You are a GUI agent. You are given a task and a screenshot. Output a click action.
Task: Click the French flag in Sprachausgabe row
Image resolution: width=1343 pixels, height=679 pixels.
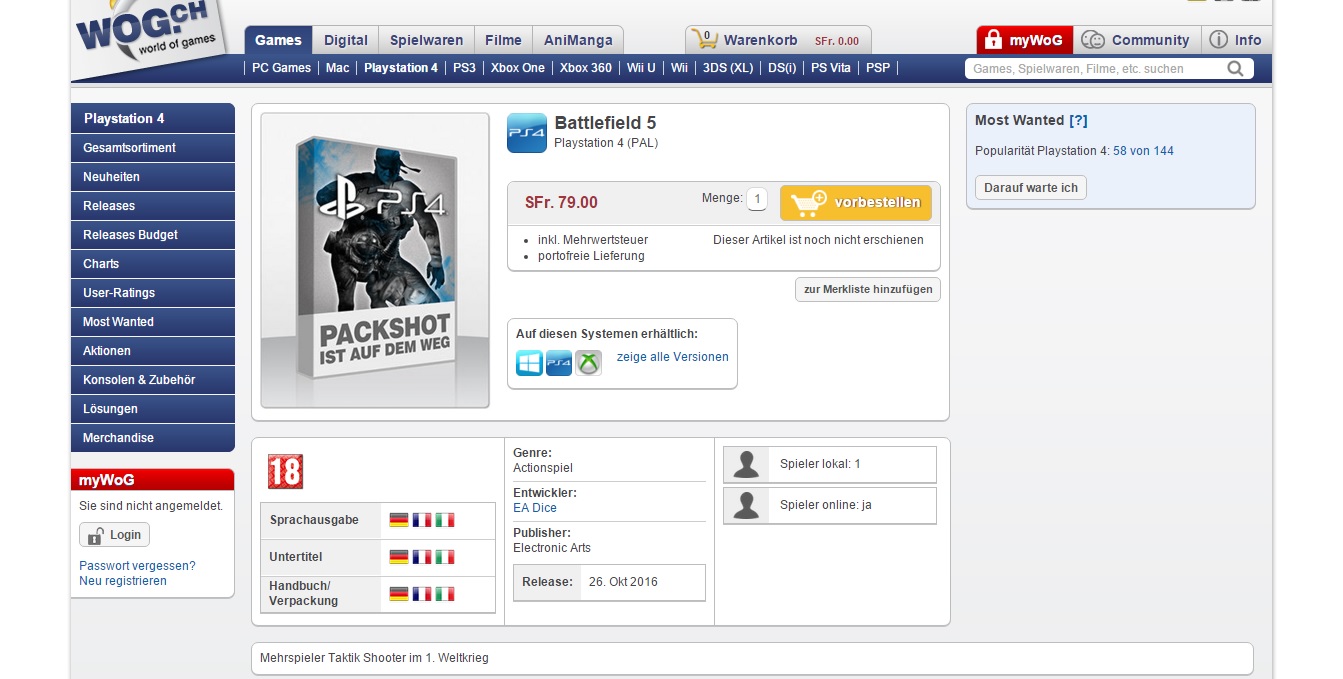422,520
